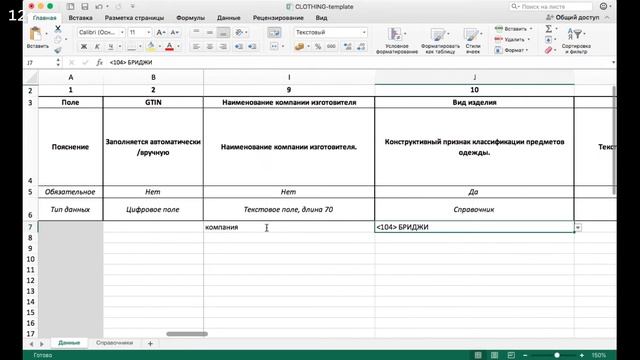Expand the formula bar chevron

click(613, 62)
